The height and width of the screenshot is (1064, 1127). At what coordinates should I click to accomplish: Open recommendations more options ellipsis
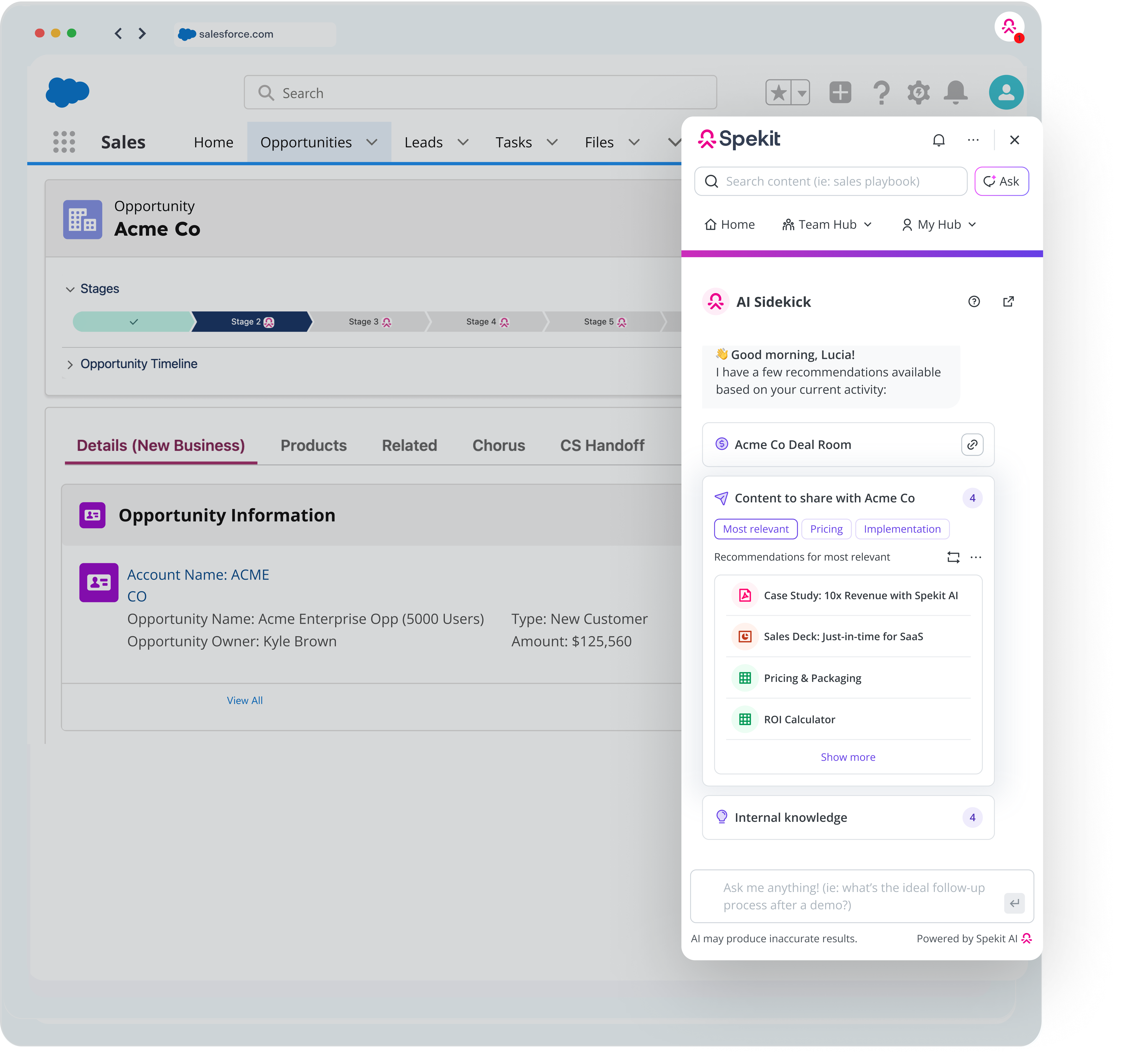(x=976, y=557)
